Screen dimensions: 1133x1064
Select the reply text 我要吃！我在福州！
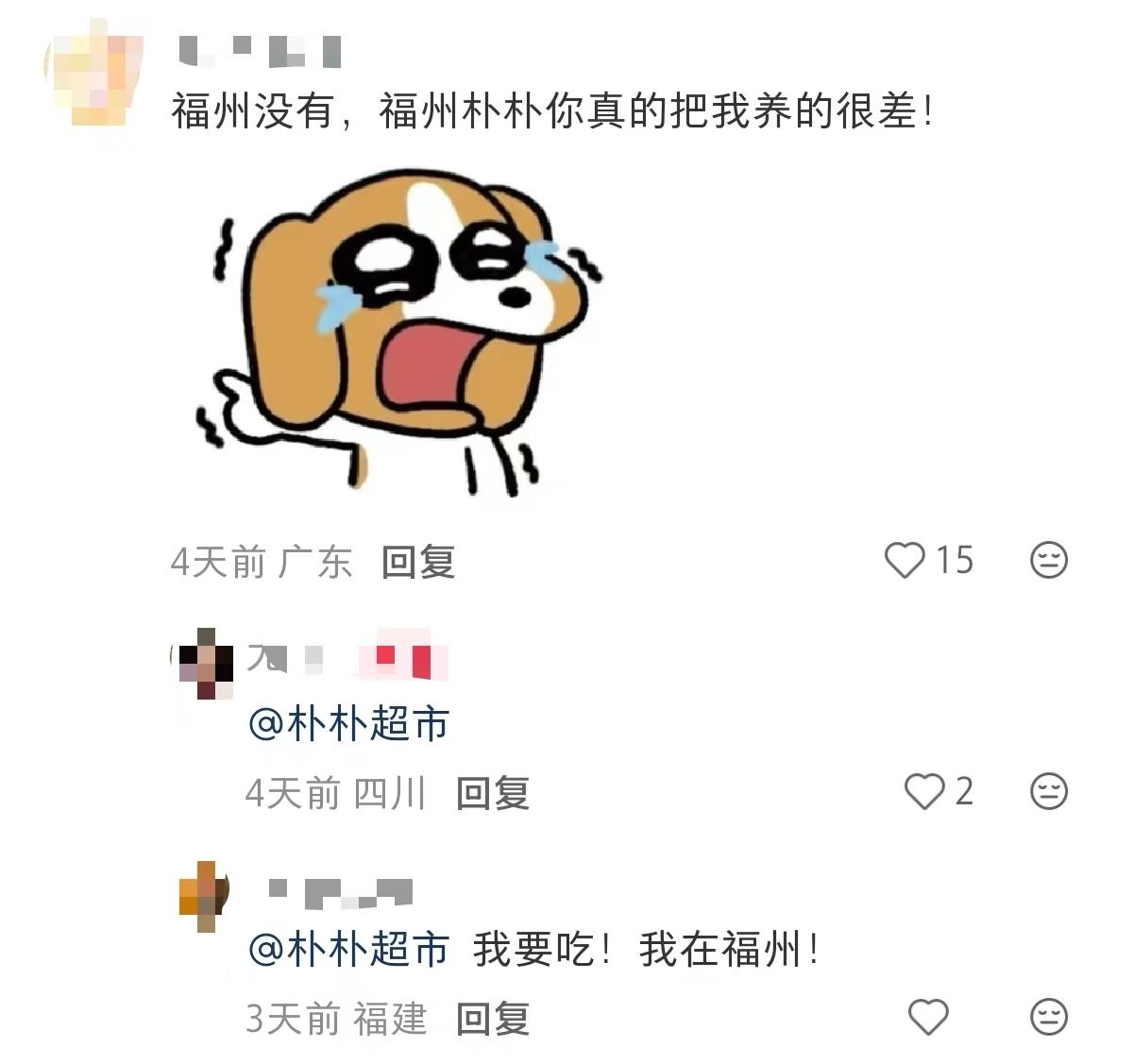coord(646,949)
